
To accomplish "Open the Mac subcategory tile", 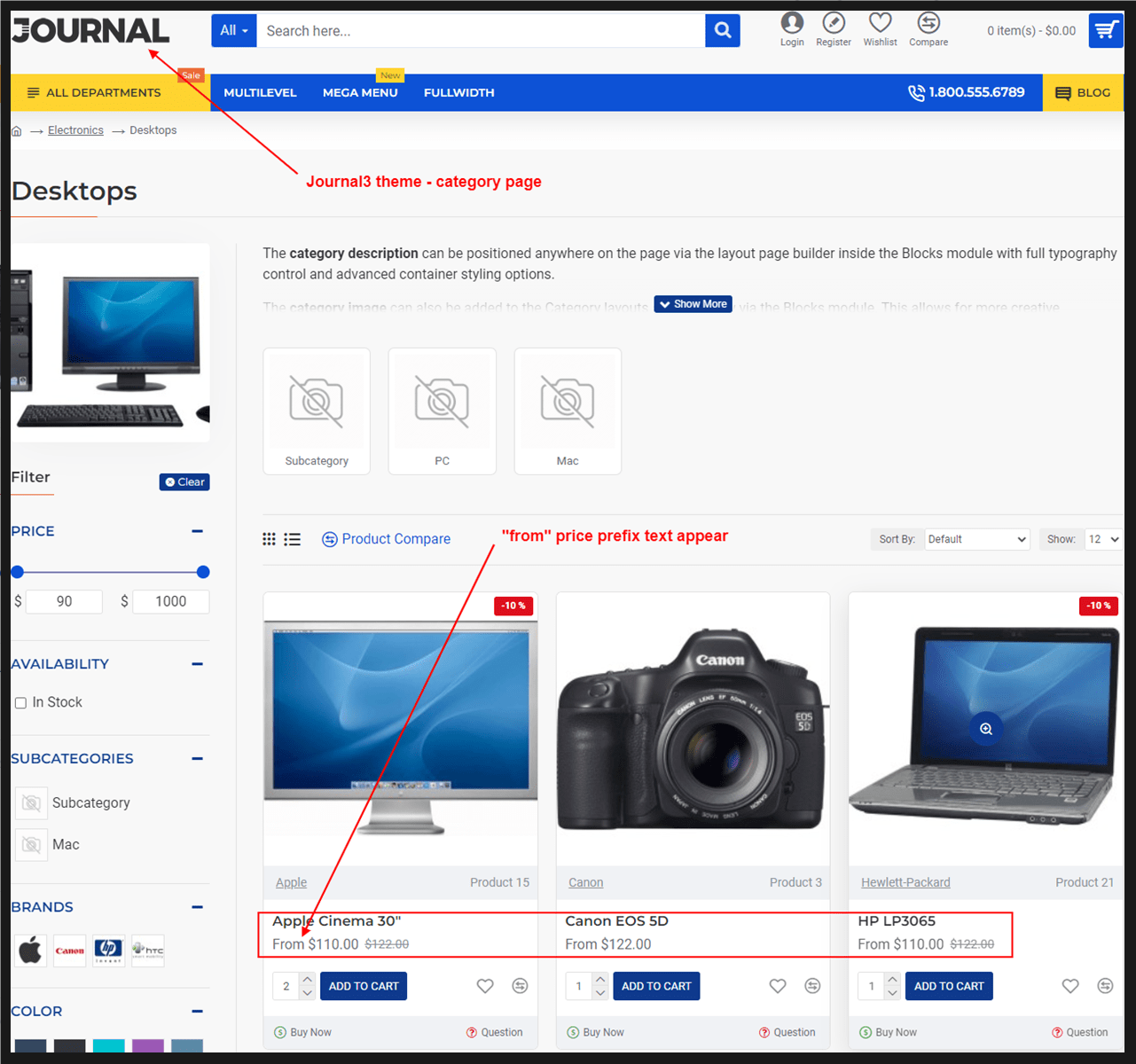I will pos(568,411).
